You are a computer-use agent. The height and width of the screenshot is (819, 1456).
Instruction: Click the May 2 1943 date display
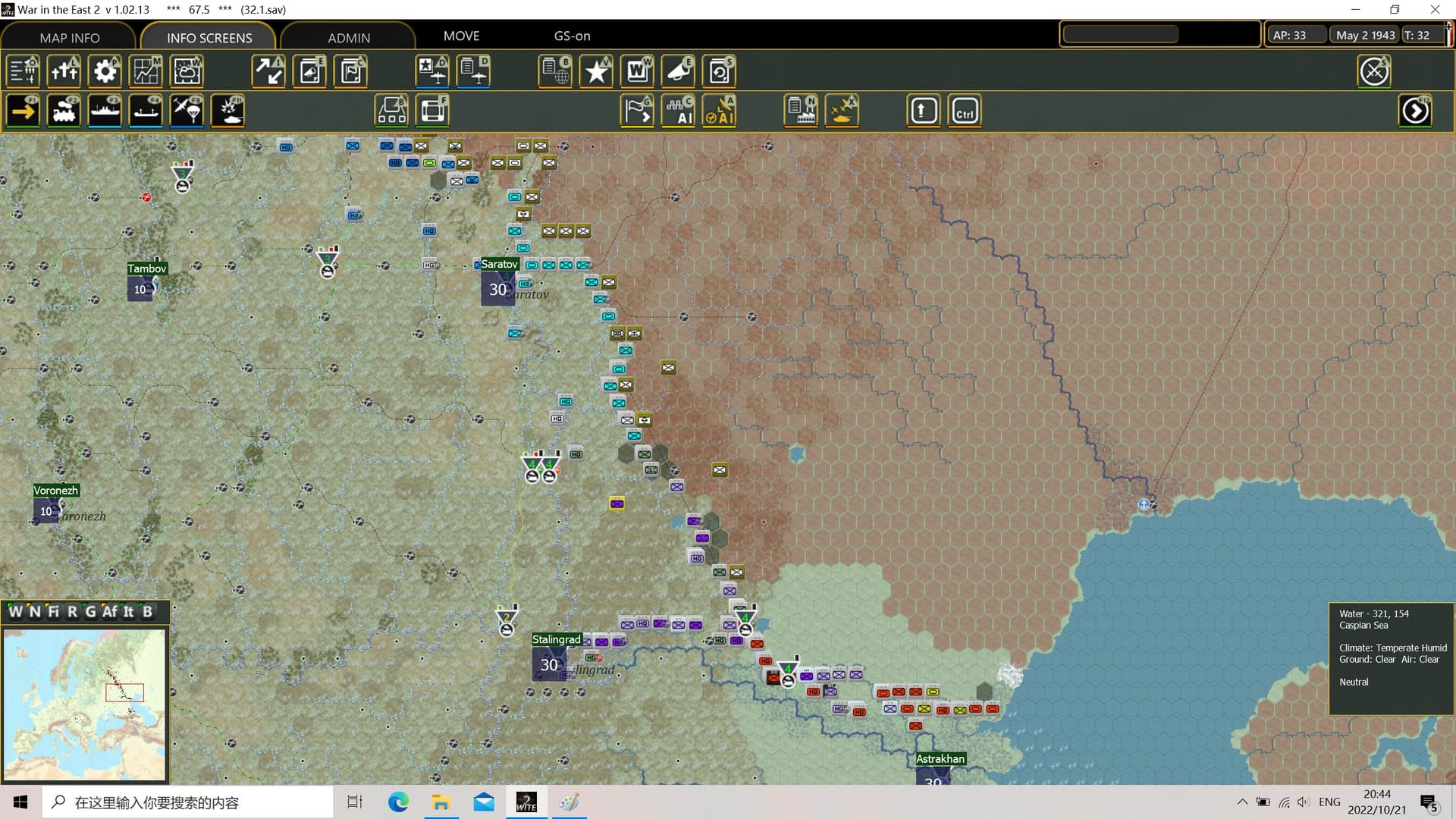(1365, 35)
